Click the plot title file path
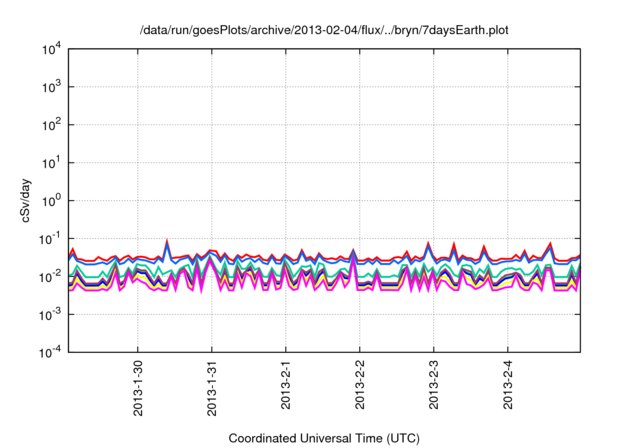The width and height of the screenshot is (640, 448). click(324, 30)
